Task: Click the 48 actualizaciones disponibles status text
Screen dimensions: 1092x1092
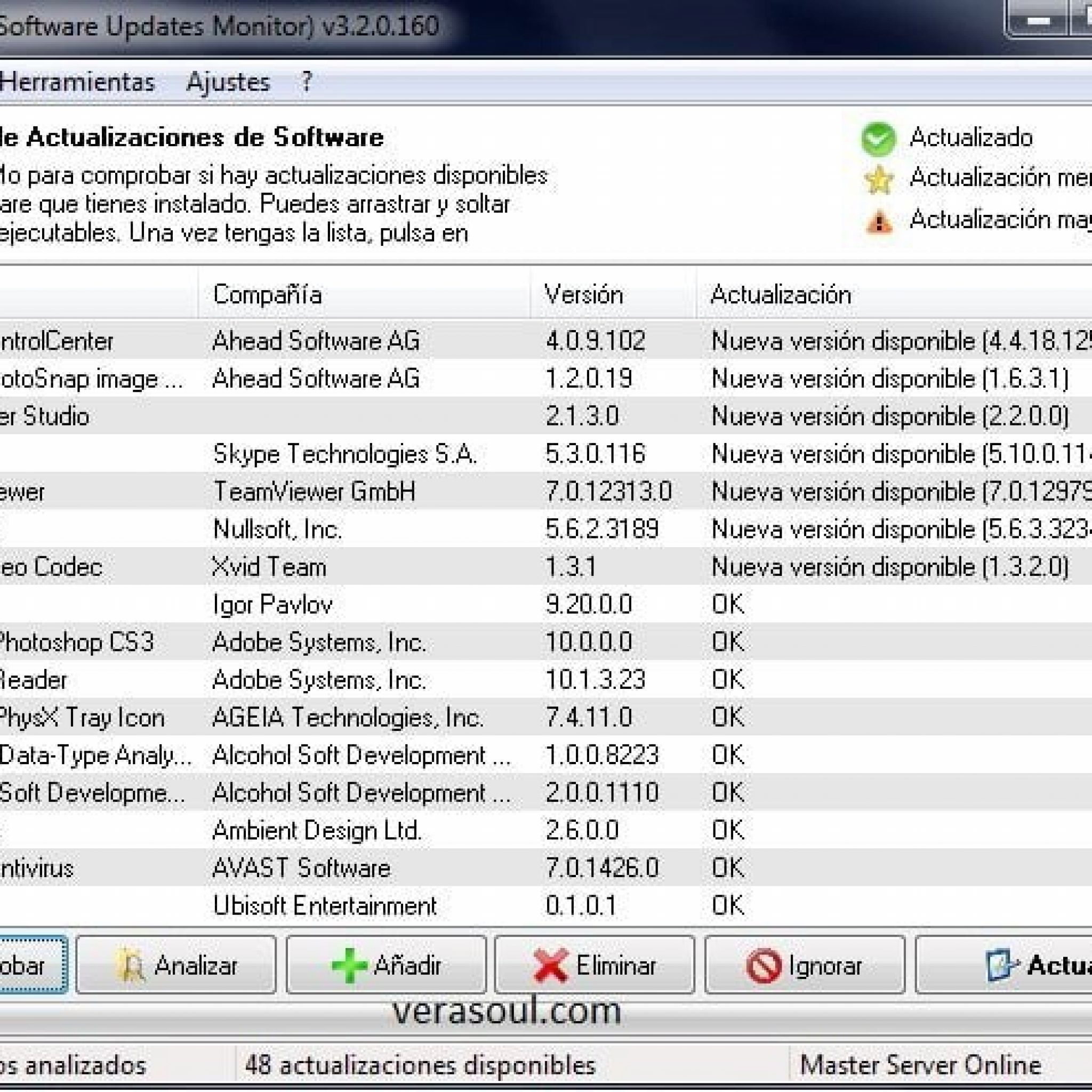Action: [x=420, y=1065]
